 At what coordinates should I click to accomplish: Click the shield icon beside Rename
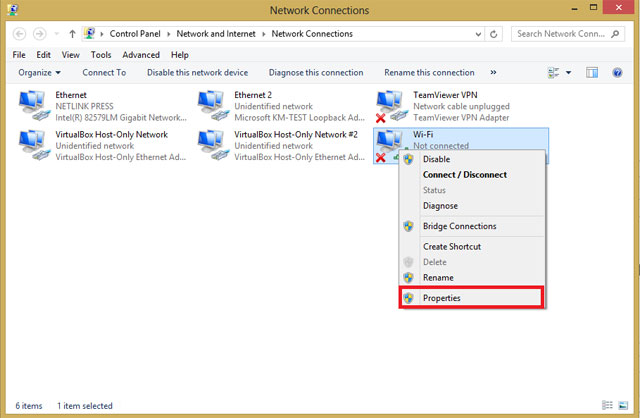click(x=408, y=278)
